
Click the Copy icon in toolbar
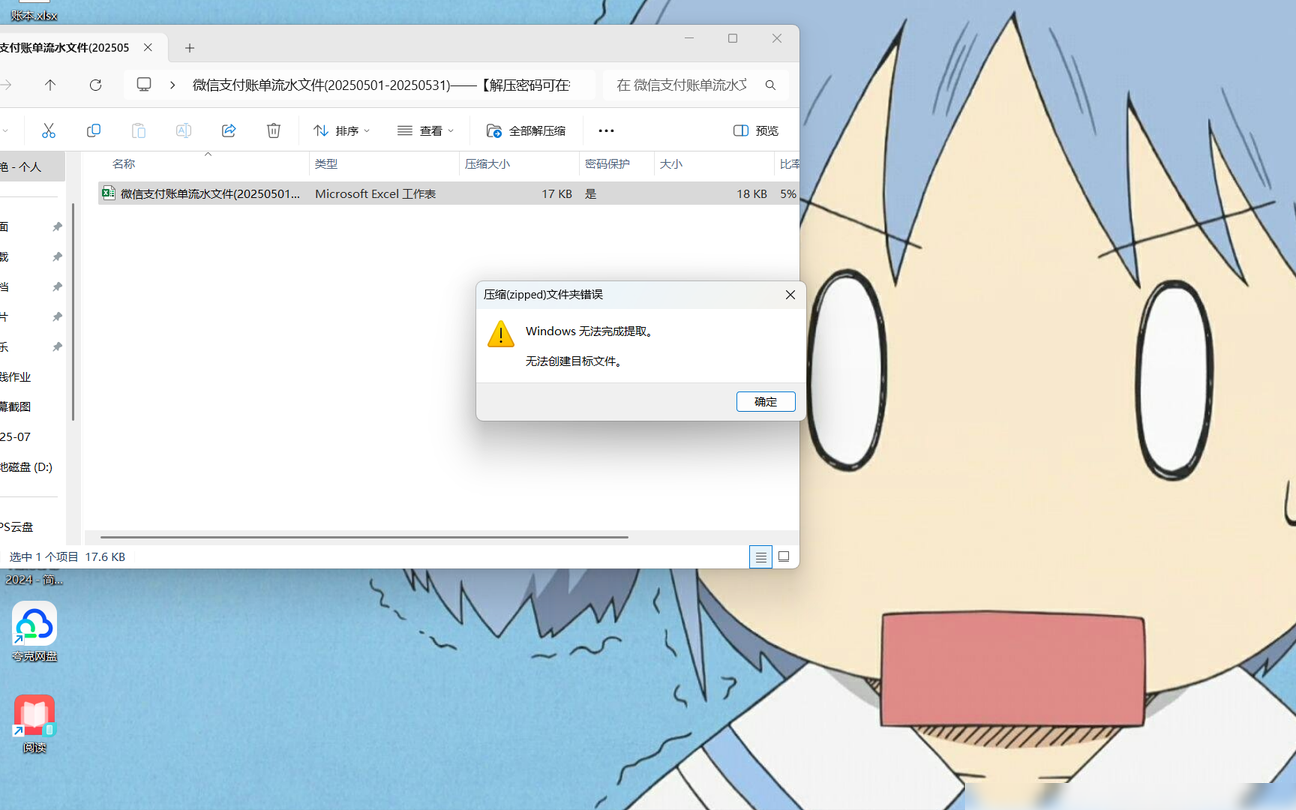click(94, 131)
